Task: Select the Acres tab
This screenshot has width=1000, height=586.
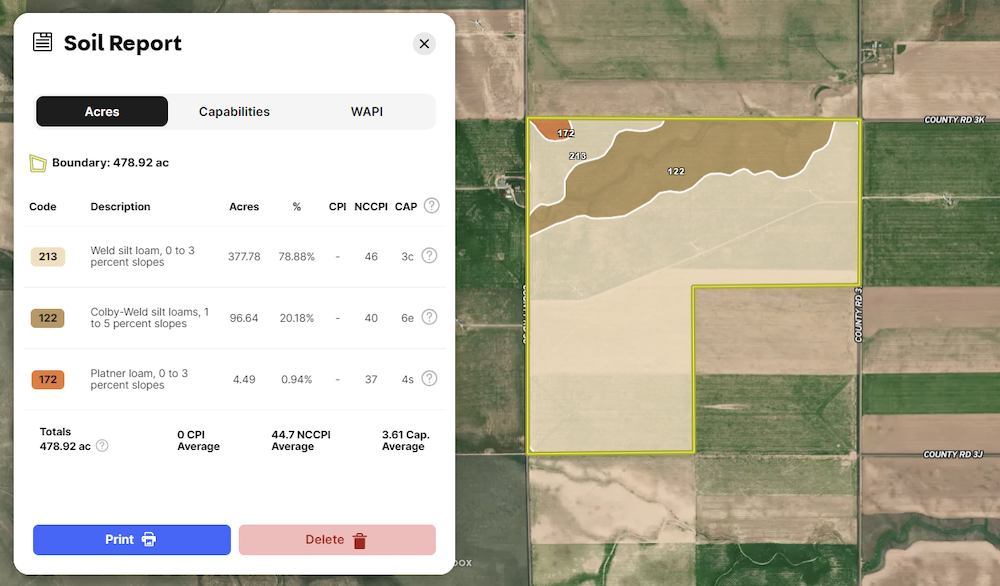Action: pos(102,112)
